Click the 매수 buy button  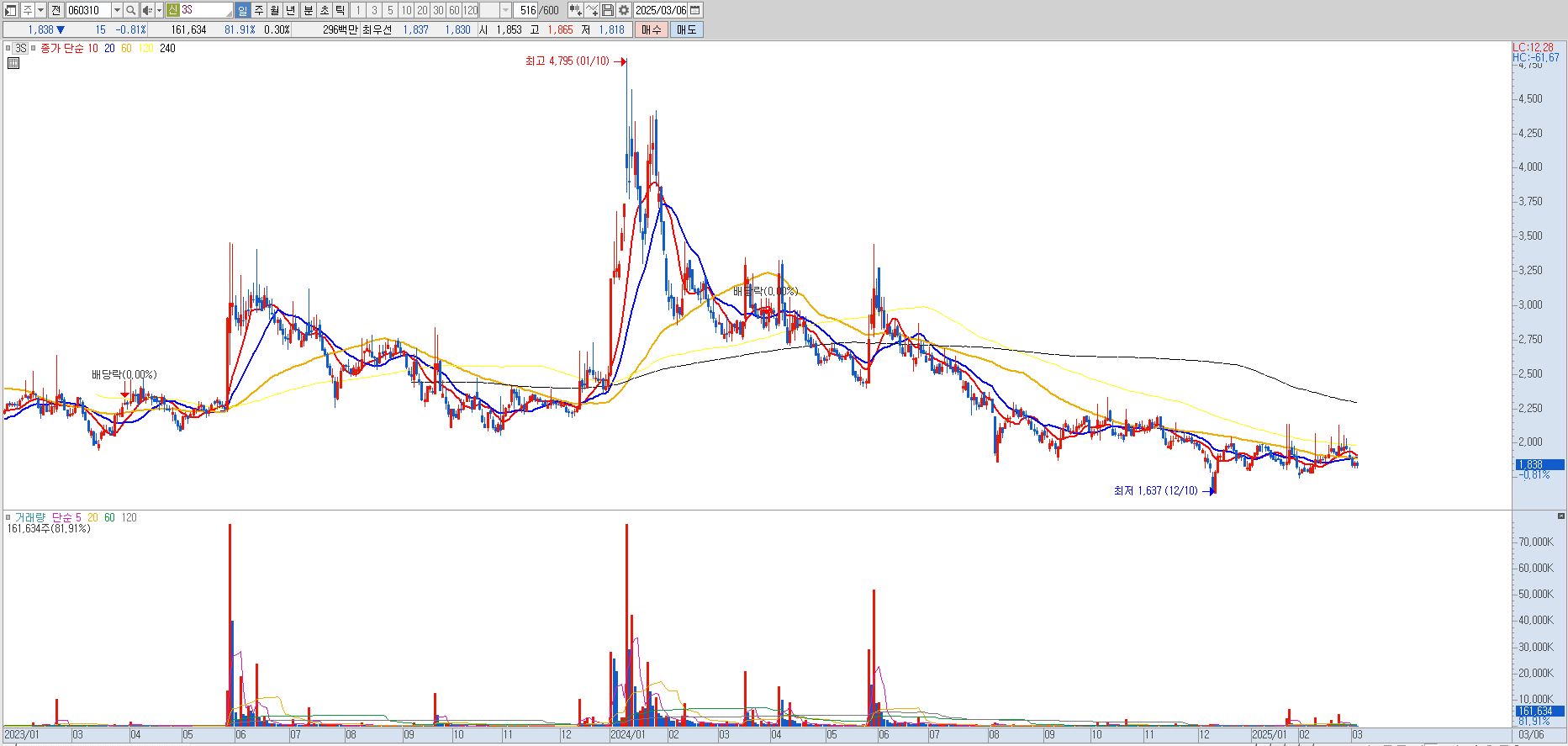click(x=652, y=29)
